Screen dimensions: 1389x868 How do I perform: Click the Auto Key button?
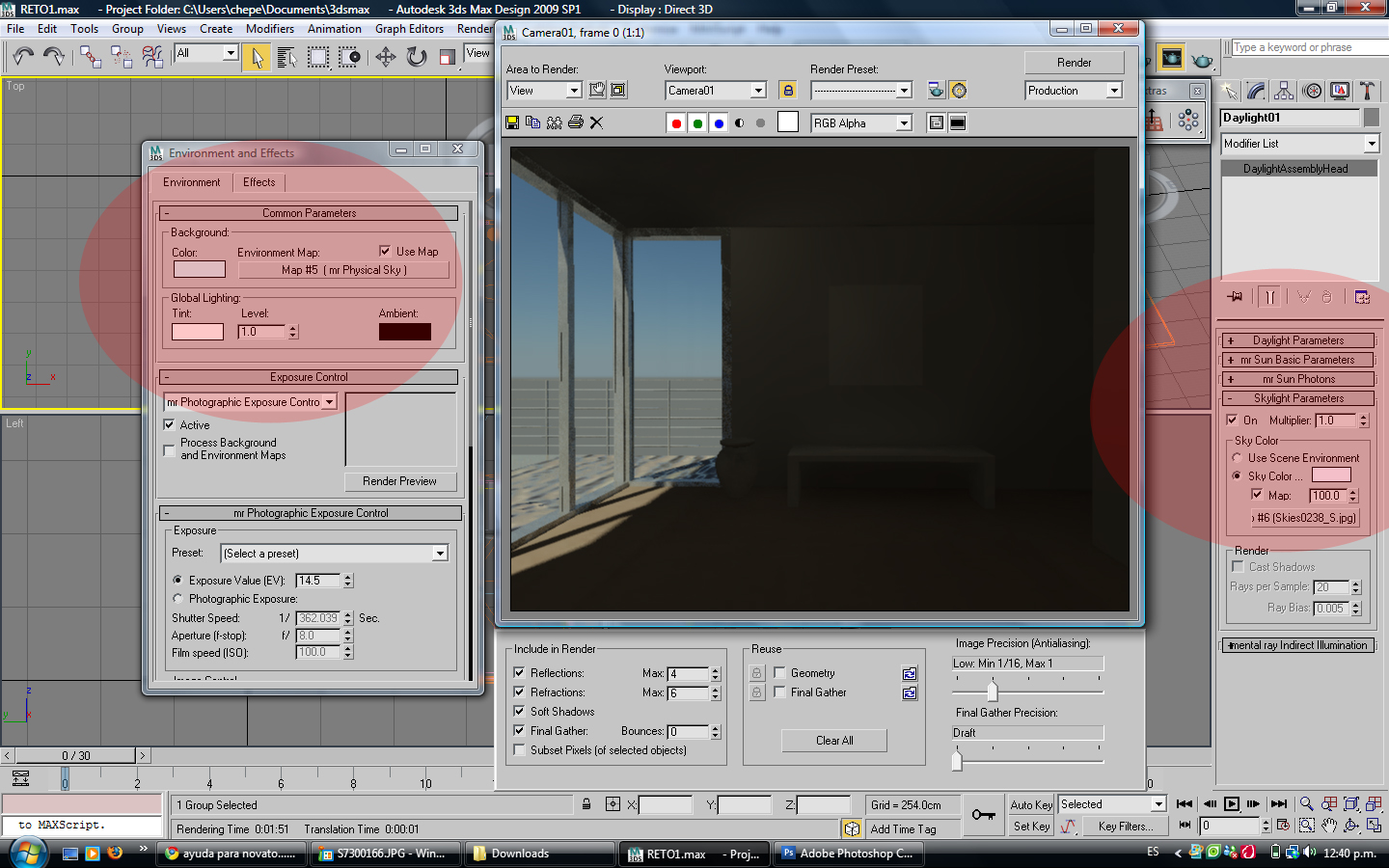click(1031, 804)
